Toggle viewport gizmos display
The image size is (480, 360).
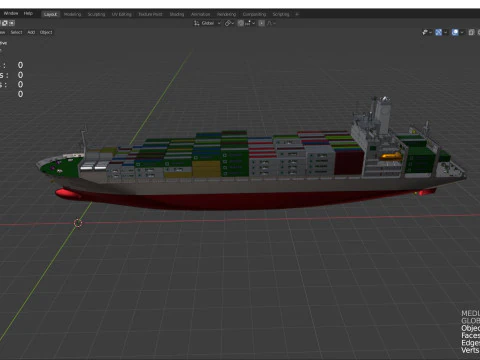(439, 32)
